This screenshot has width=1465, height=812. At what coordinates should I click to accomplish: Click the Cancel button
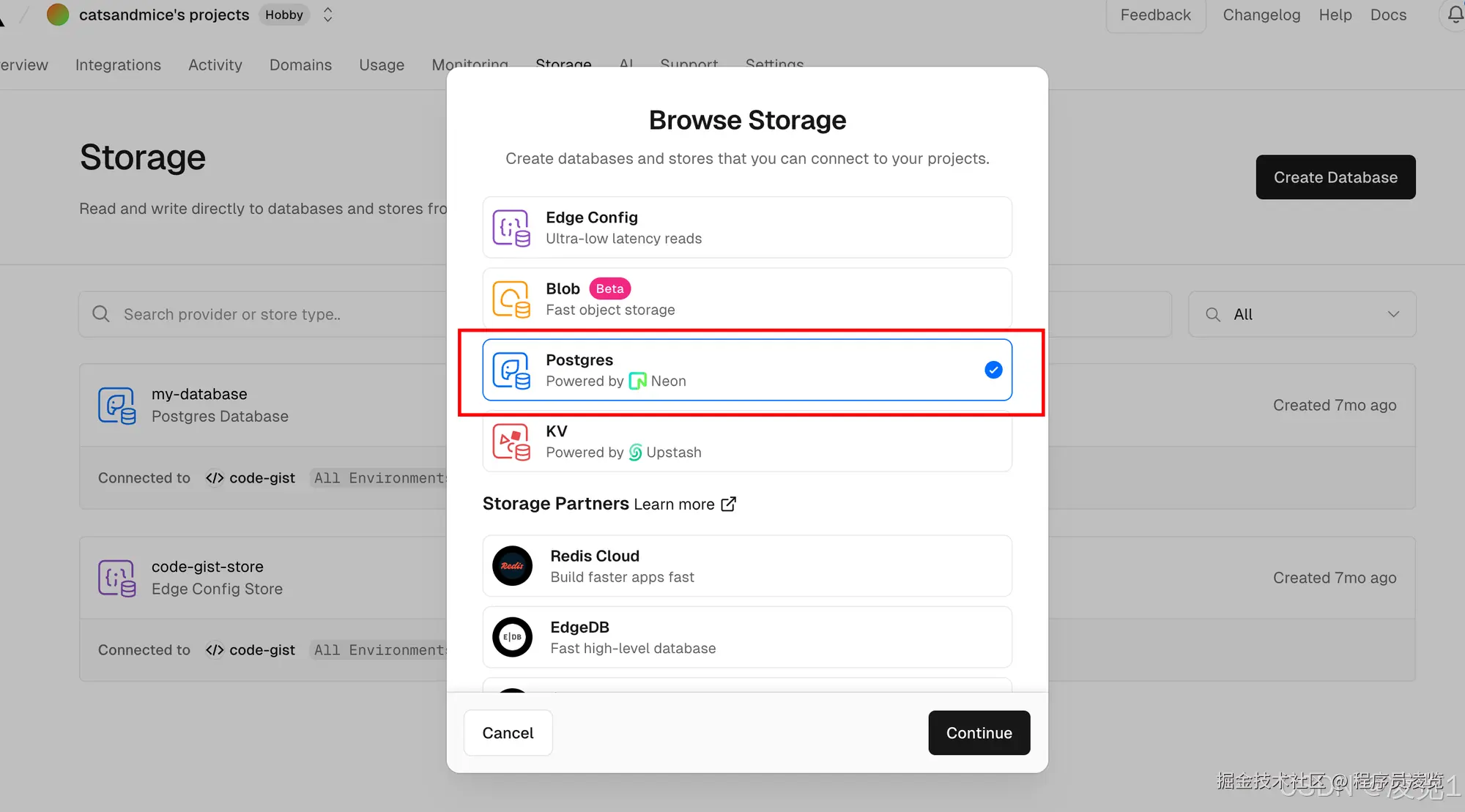click(x=508, y=733)
